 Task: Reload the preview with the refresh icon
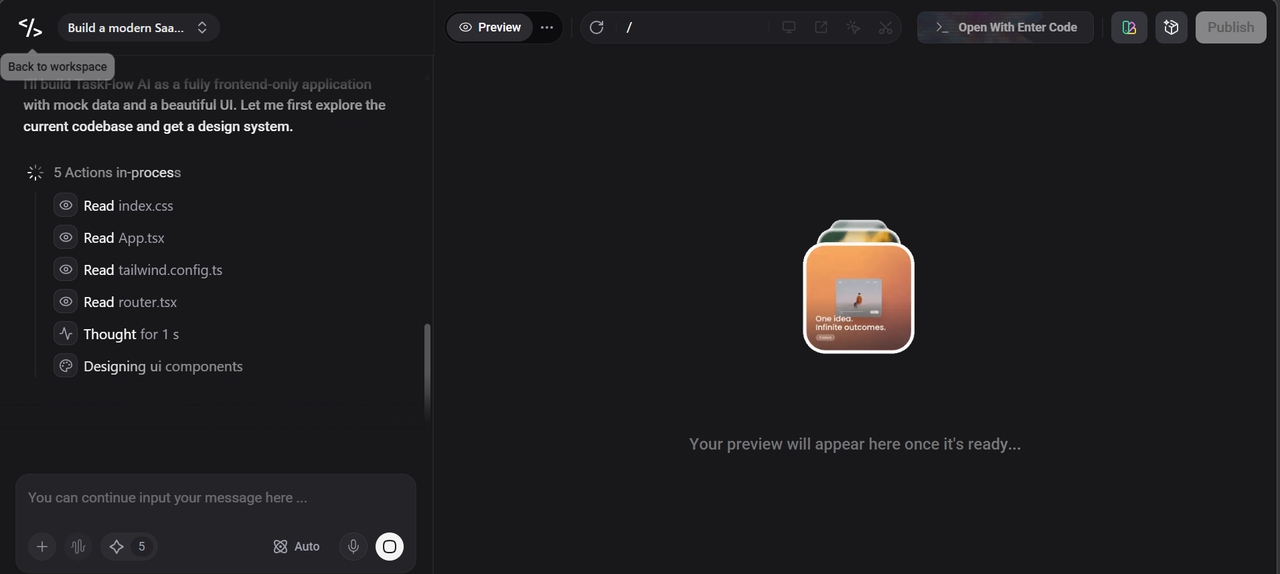pos(597,27)
